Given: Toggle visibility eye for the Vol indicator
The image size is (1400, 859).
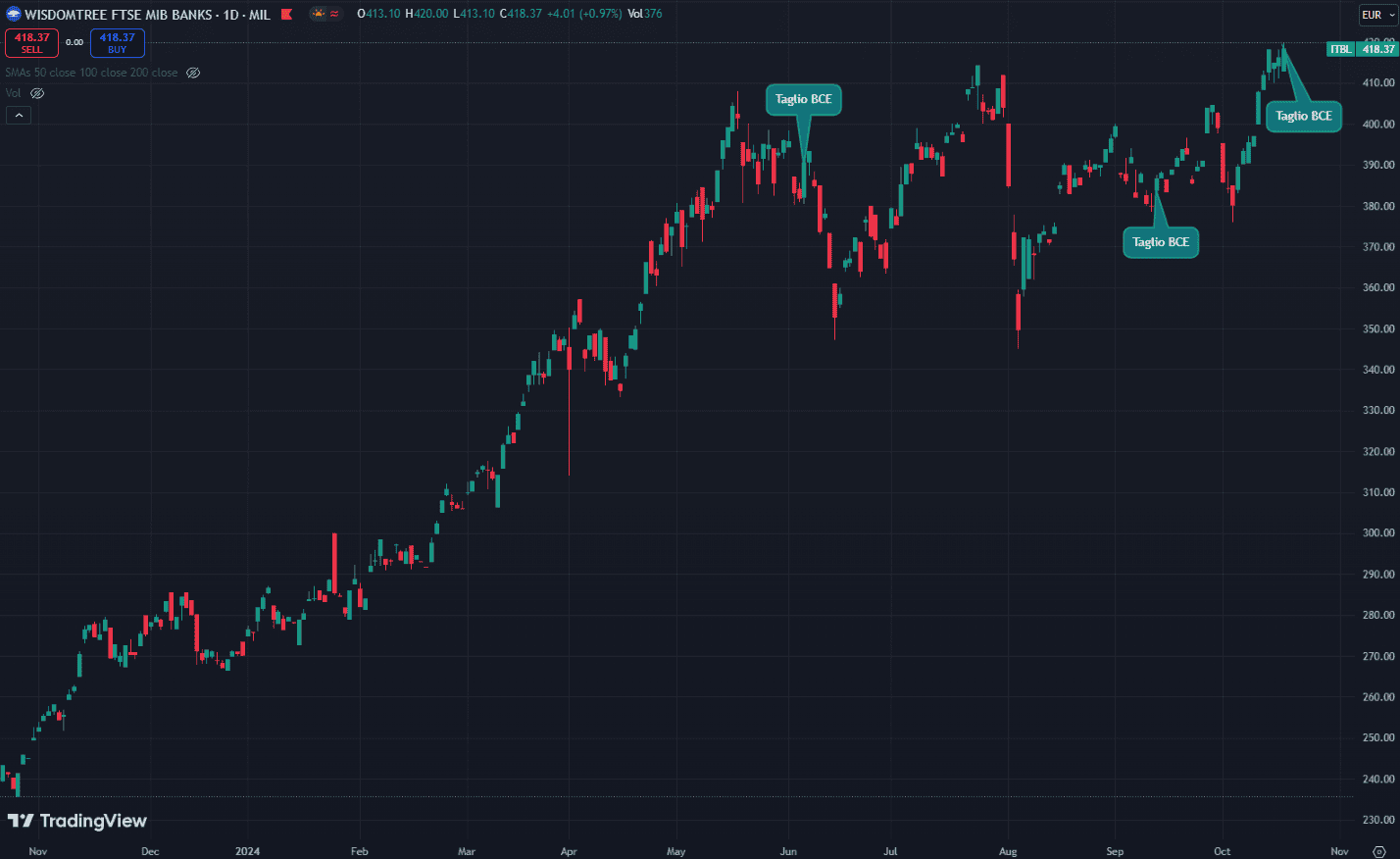Looking at the screenshot, I should click(37, 93).
